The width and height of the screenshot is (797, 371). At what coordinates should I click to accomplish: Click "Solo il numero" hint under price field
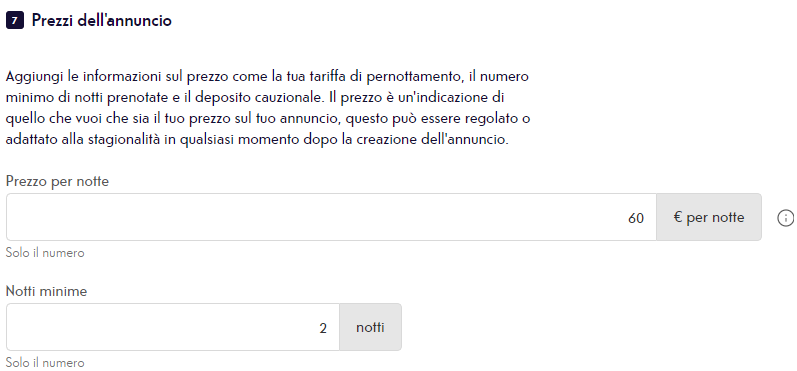[45, 253]
